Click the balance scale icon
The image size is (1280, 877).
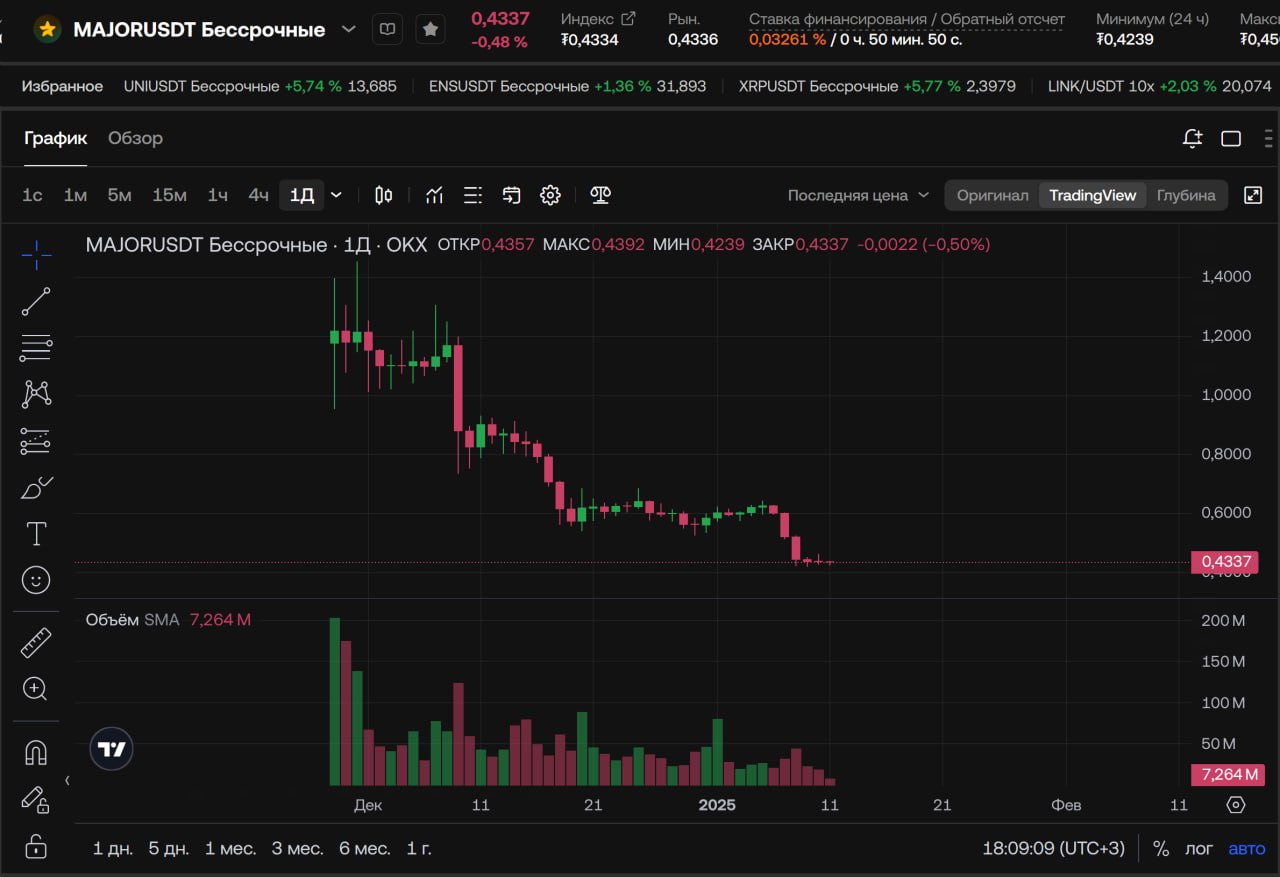coord(600,195)
